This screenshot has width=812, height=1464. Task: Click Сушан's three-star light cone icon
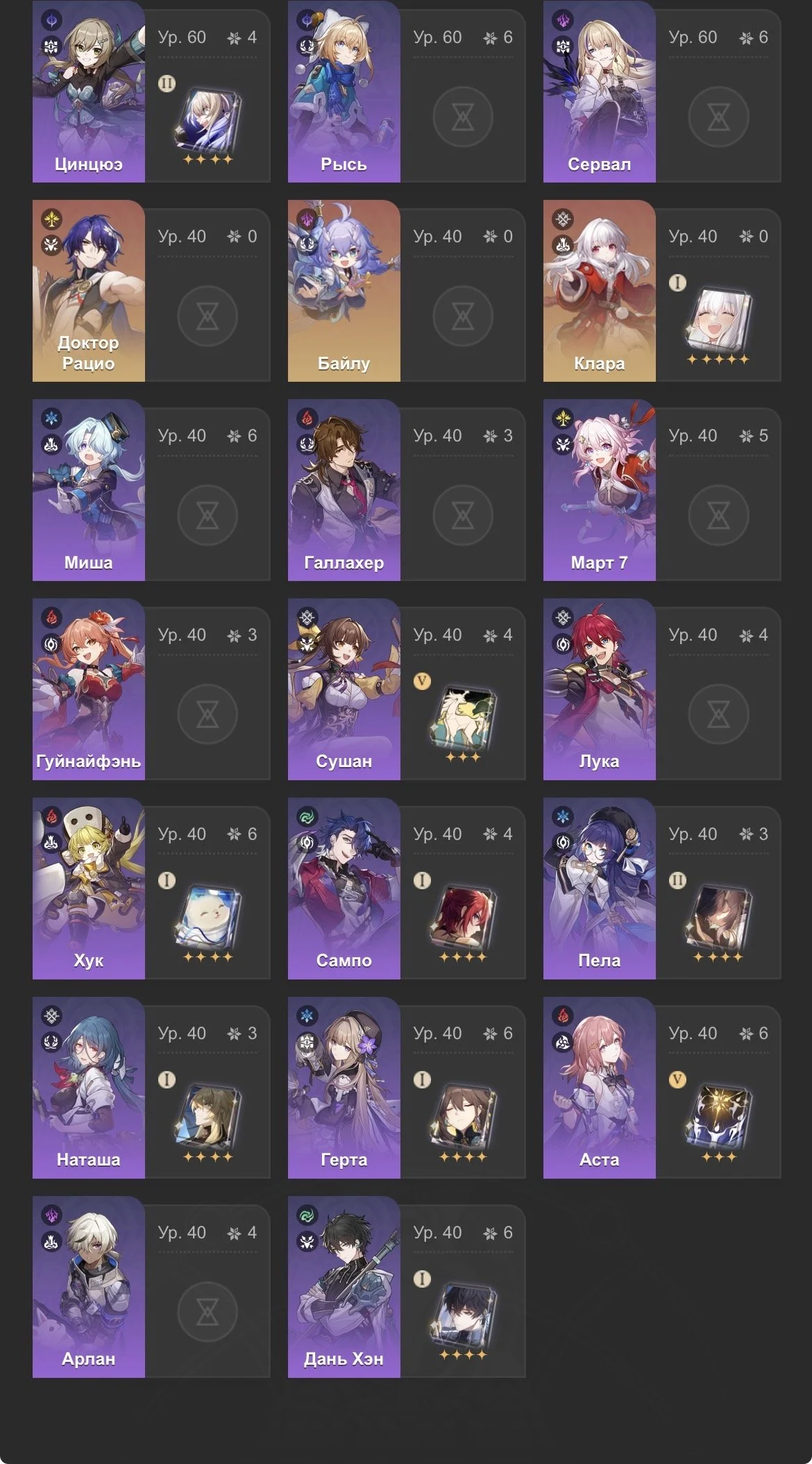[463, 720]
